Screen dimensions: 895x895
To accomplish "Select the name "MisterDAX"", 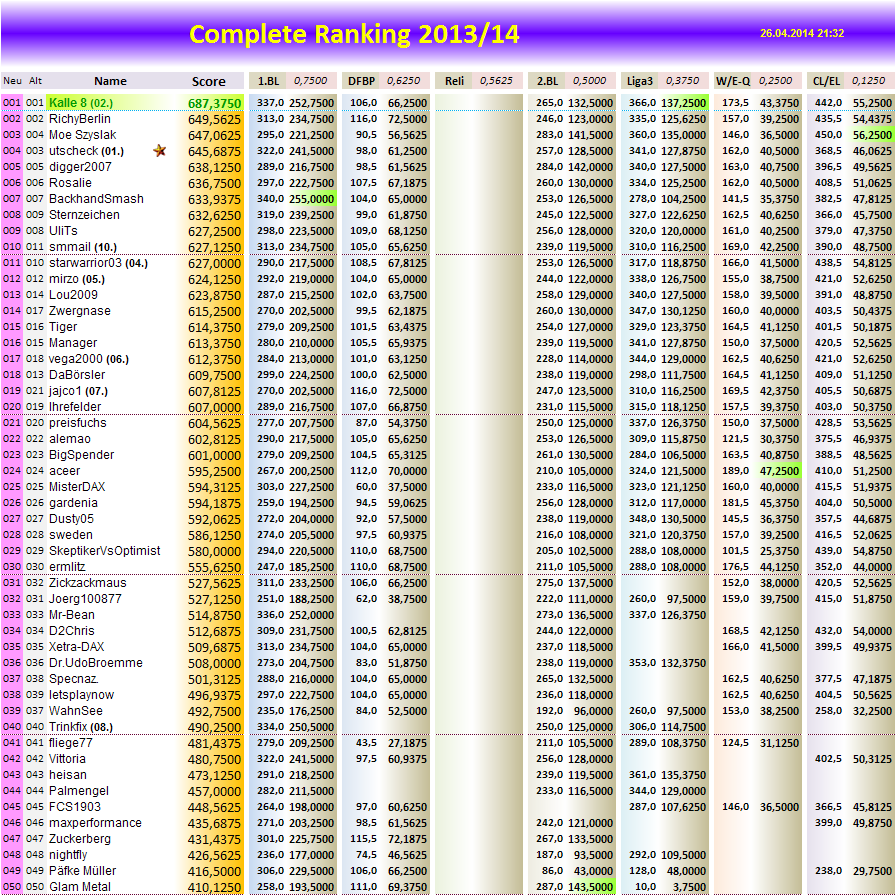I will pos(77,486).
